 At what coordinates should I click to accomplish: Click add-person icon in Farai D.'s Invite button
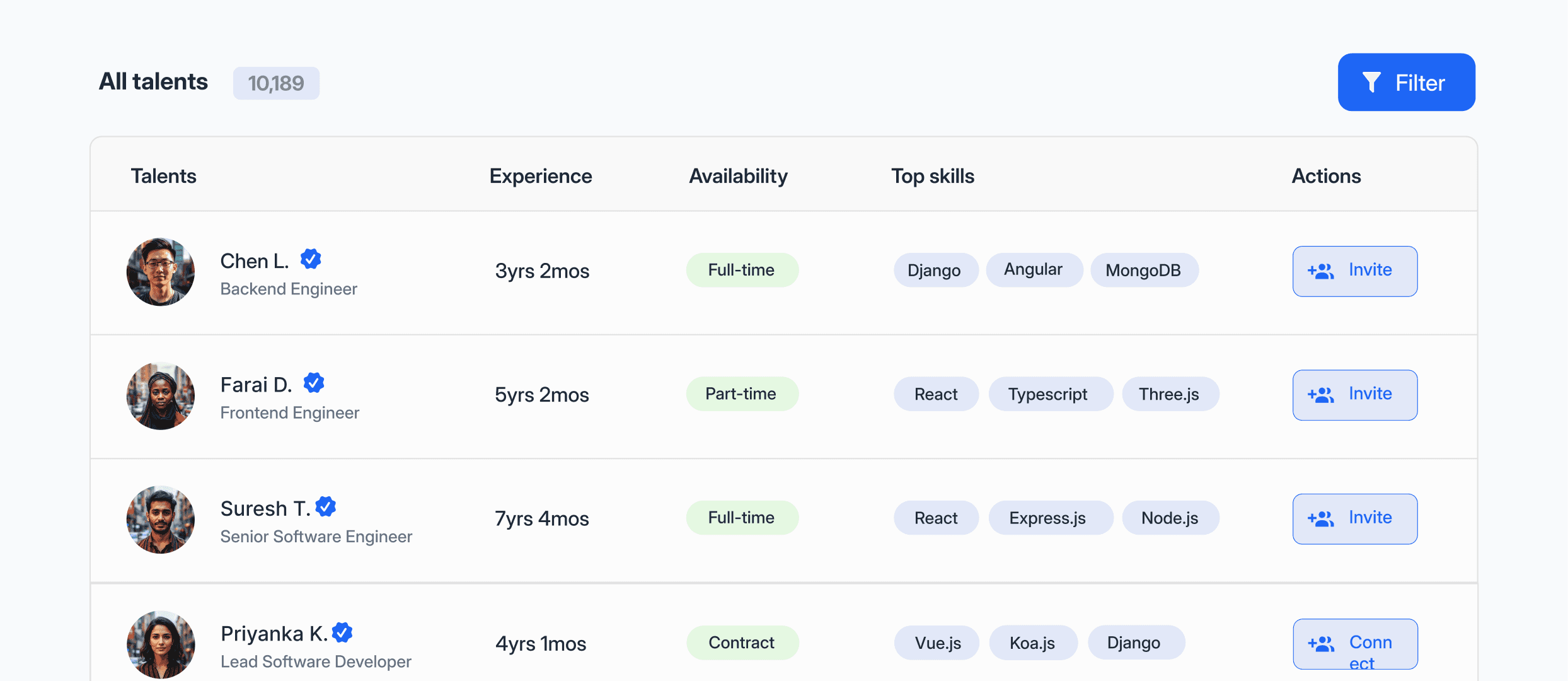1321,395
